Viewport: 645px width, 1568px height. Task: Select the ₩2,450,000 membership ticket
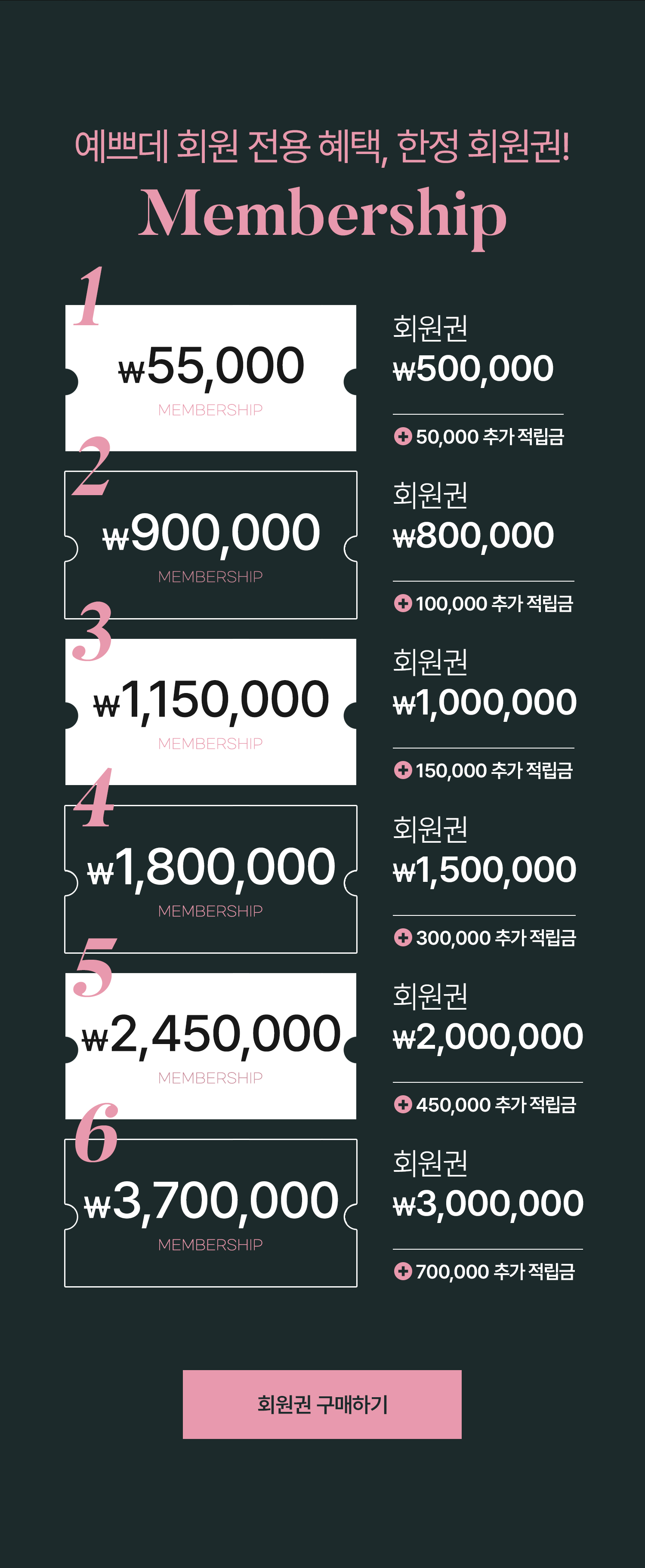pos(211,1046)
